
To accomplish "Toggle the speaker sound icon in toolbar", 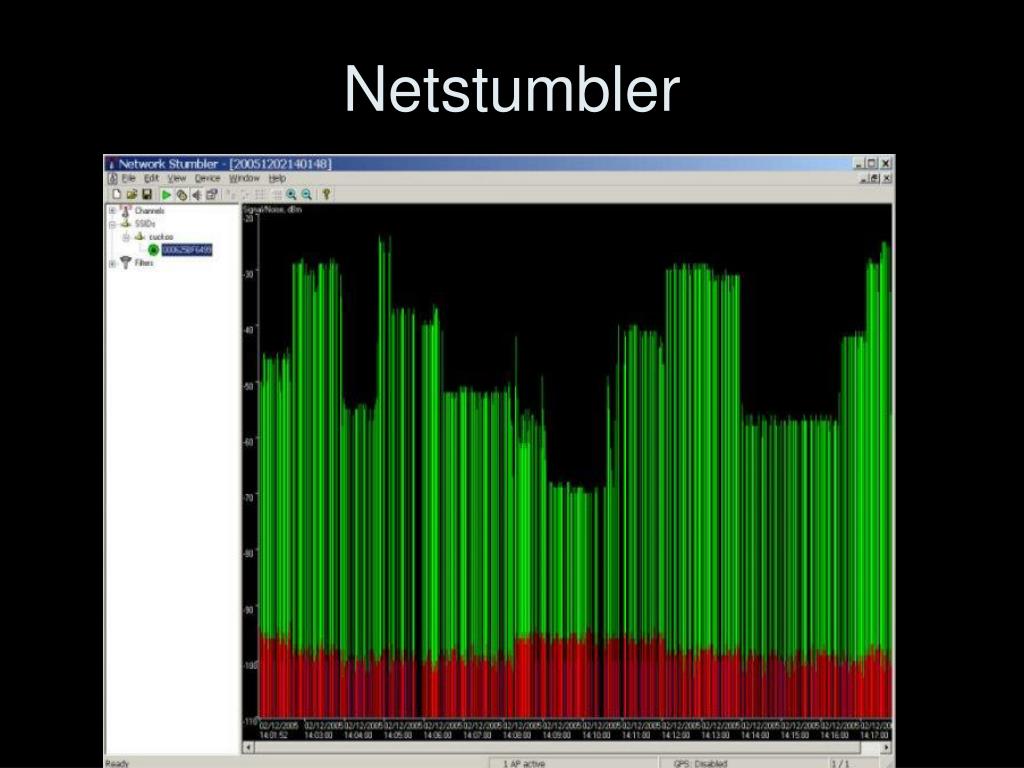I will [x=197, y=195].
